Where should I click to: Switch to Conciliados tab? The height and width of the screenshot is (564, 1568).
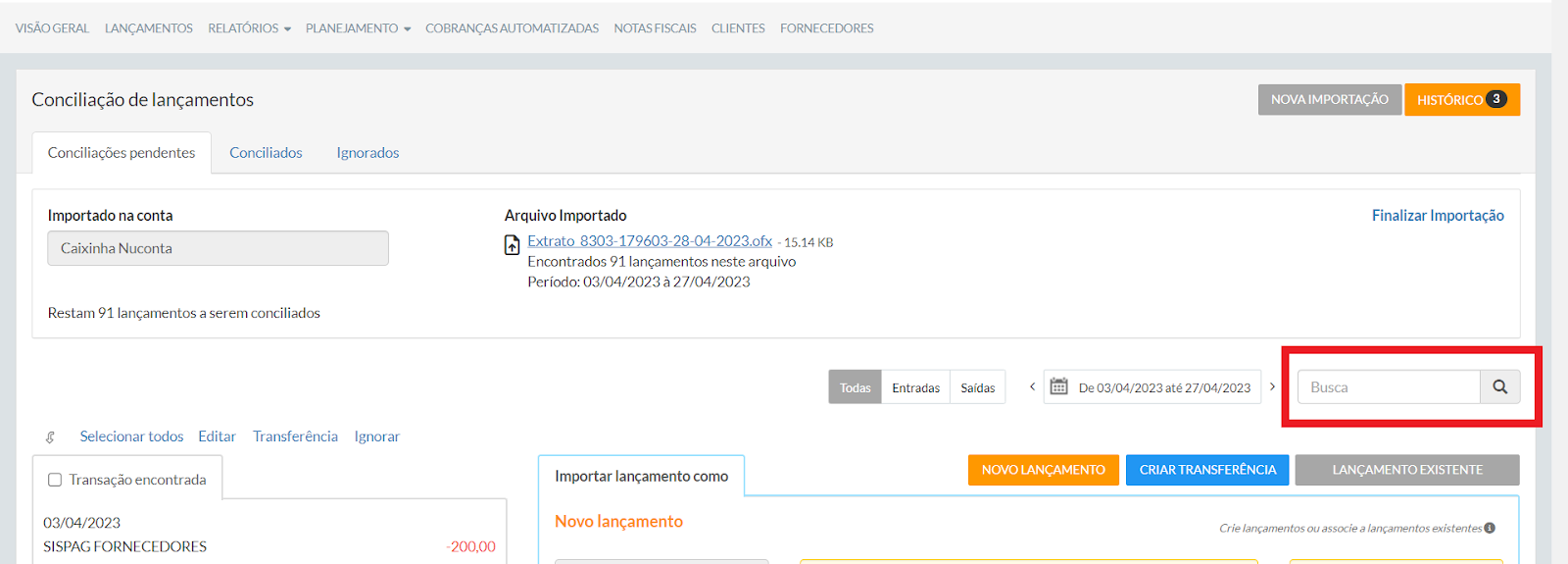tap(266, 153)
